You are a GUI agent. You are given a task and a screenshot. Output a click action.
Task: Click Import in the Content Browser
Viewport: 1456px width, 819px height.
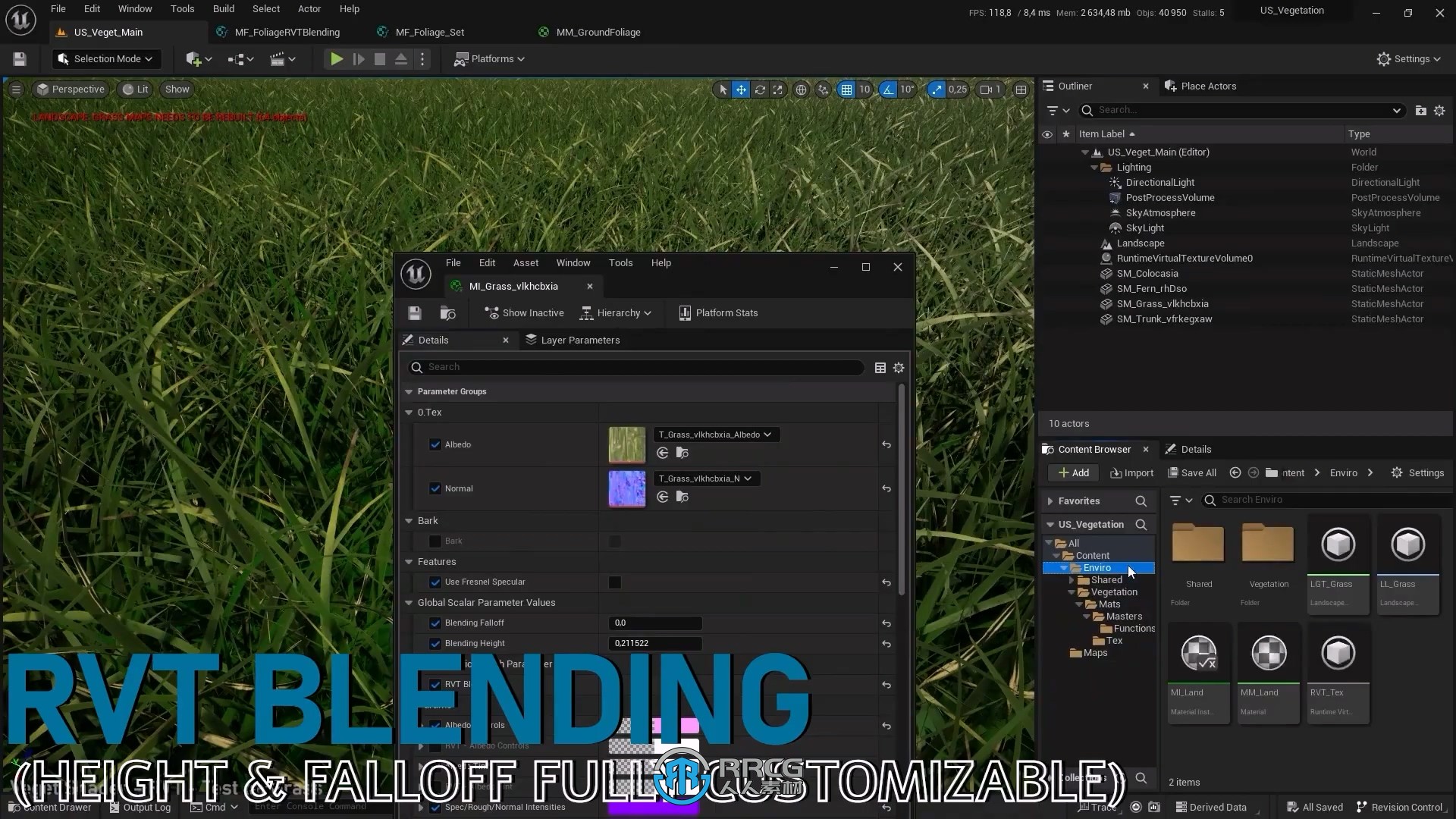[x=1131, y=473]
